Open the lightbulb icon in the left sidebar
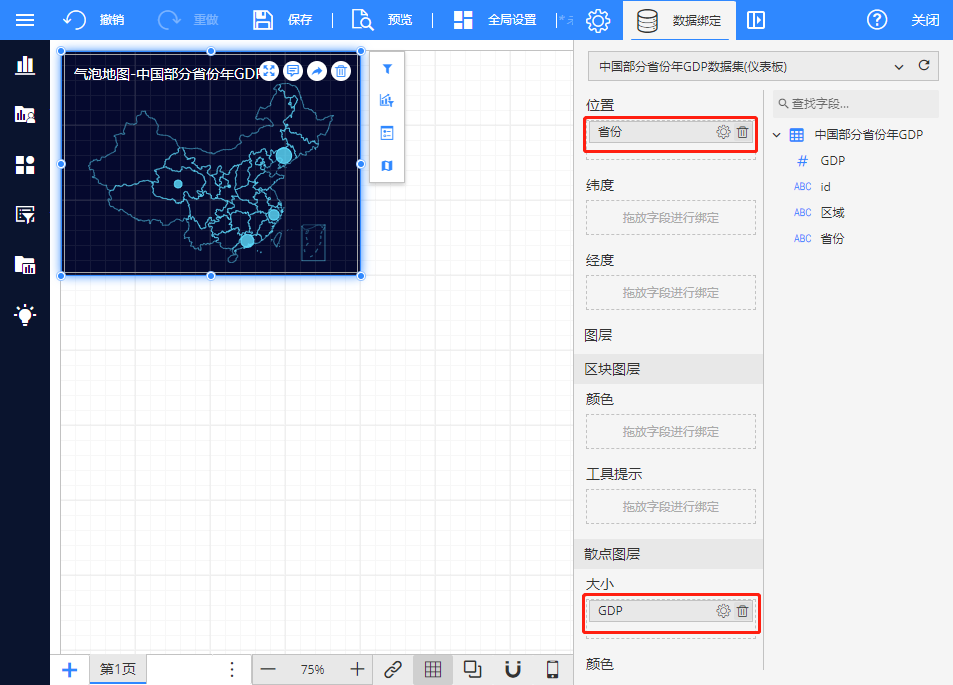Screen dimensions: 953x685 point(25,315)
